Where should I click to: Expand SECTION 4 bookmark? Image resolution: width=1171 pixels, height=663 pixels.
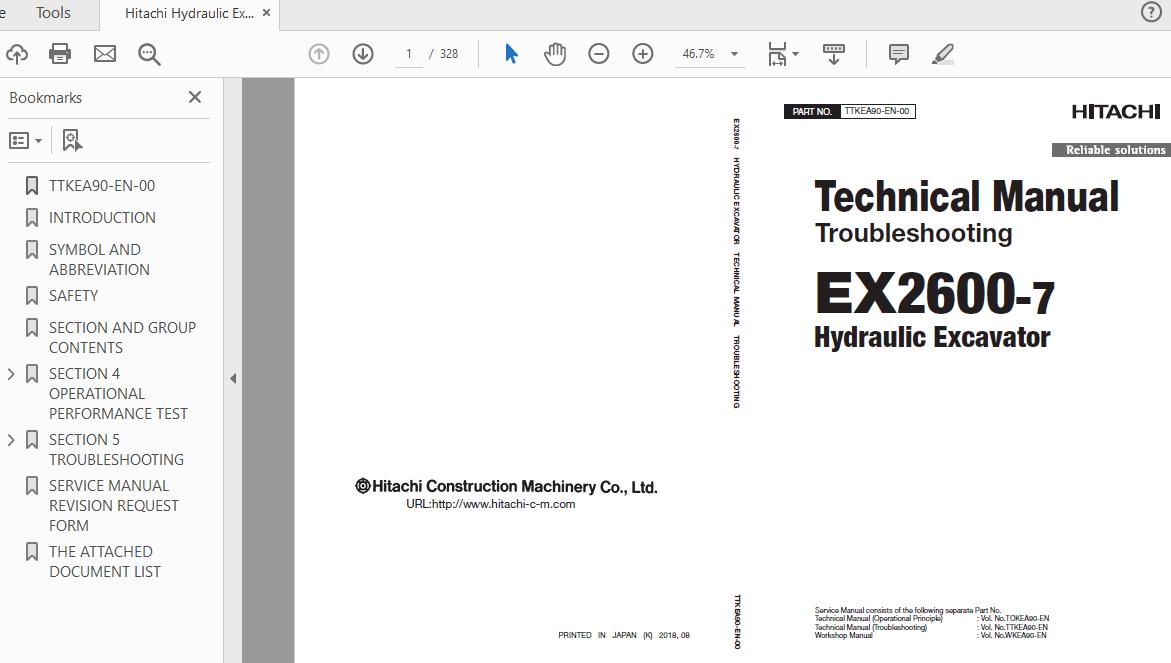[11, 374]
